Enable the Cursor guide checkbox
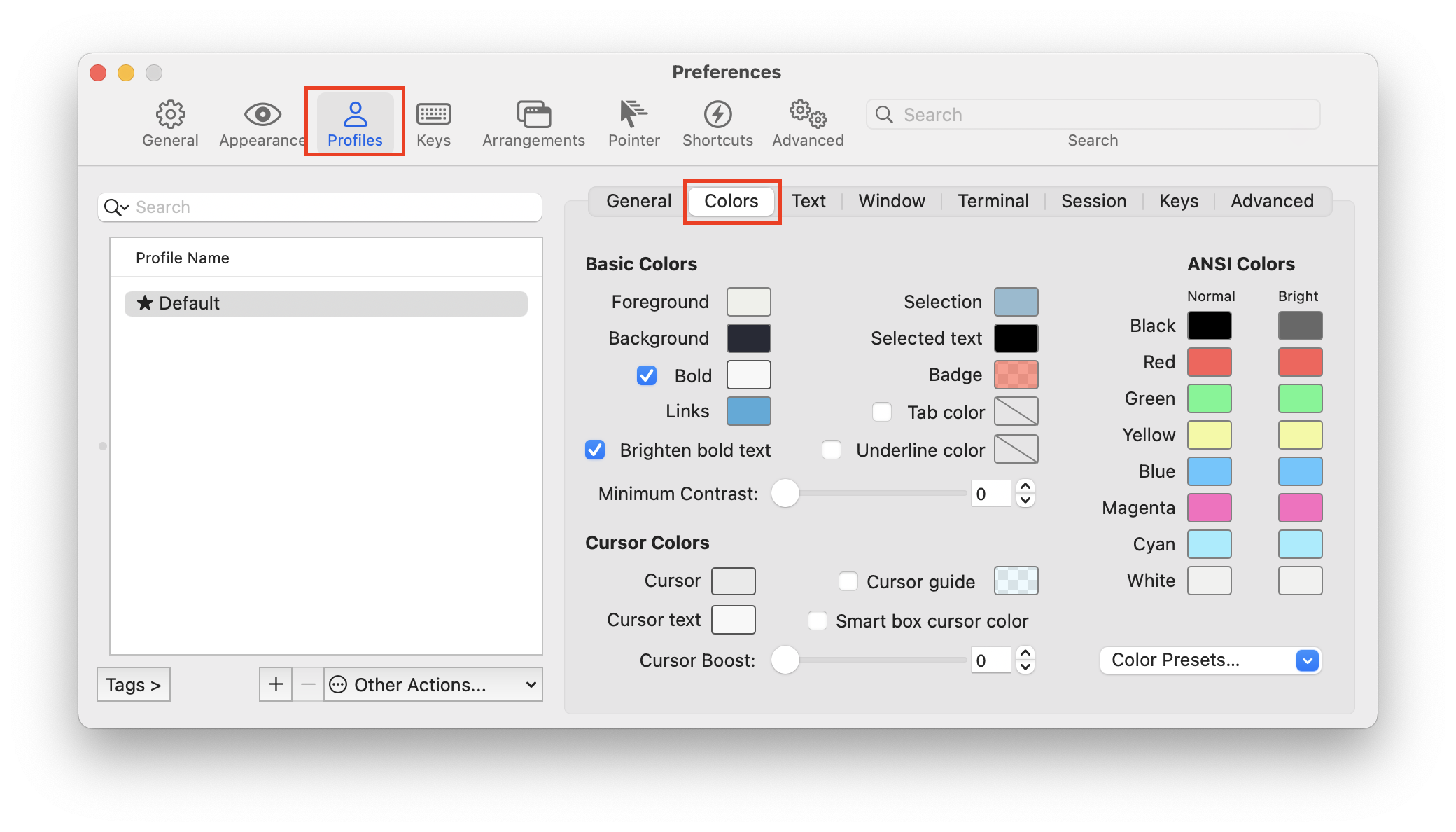 tap(848, 581)
